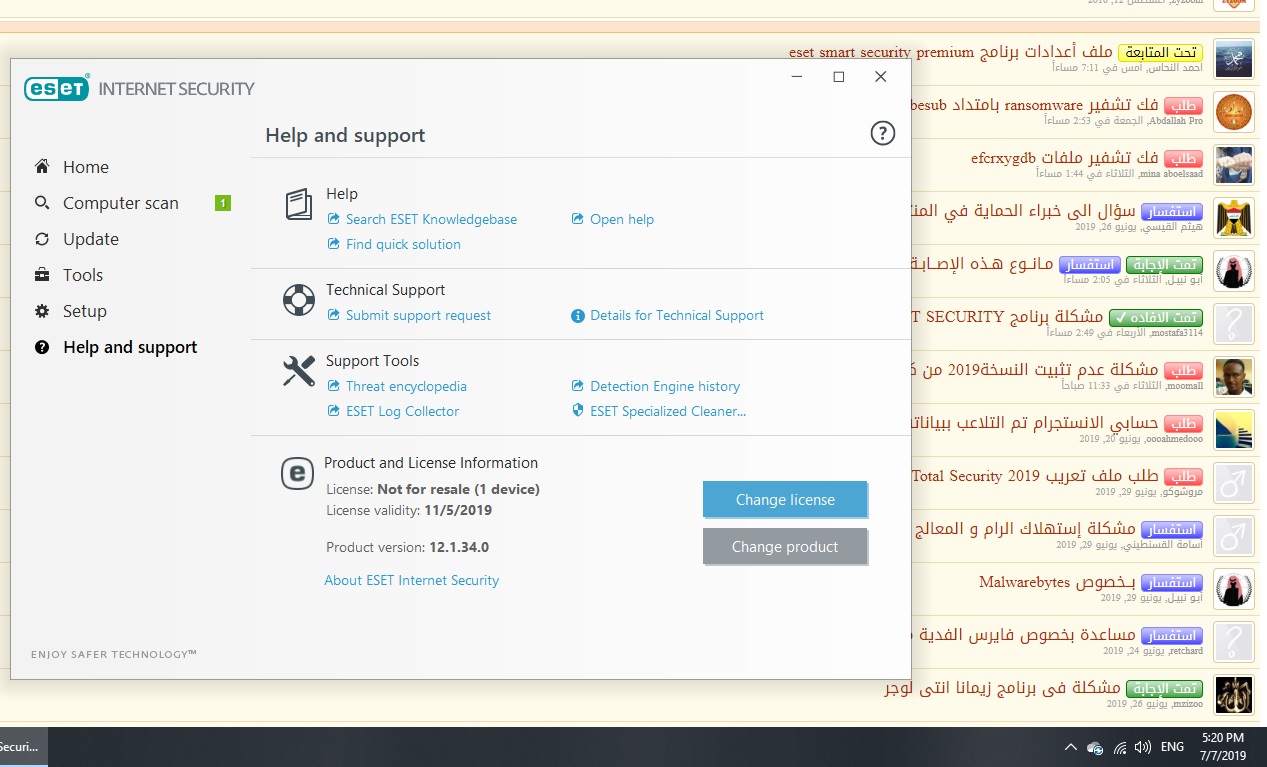This screenshot has height=767, width=1267.
Task: Click the avatar on the oooahmedooo forum thread
Action: [x=1234, y=429]
